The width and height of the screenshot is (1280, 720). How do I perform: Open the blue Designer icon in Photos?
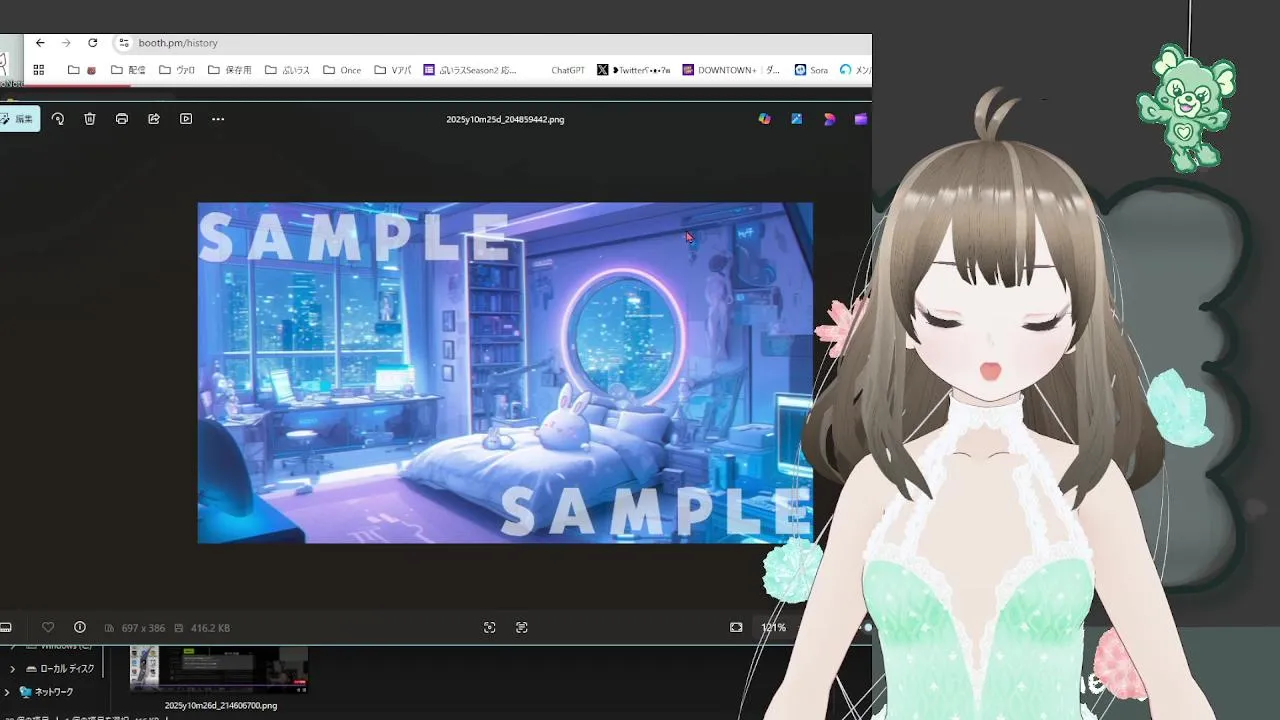[x=796, y=119]
